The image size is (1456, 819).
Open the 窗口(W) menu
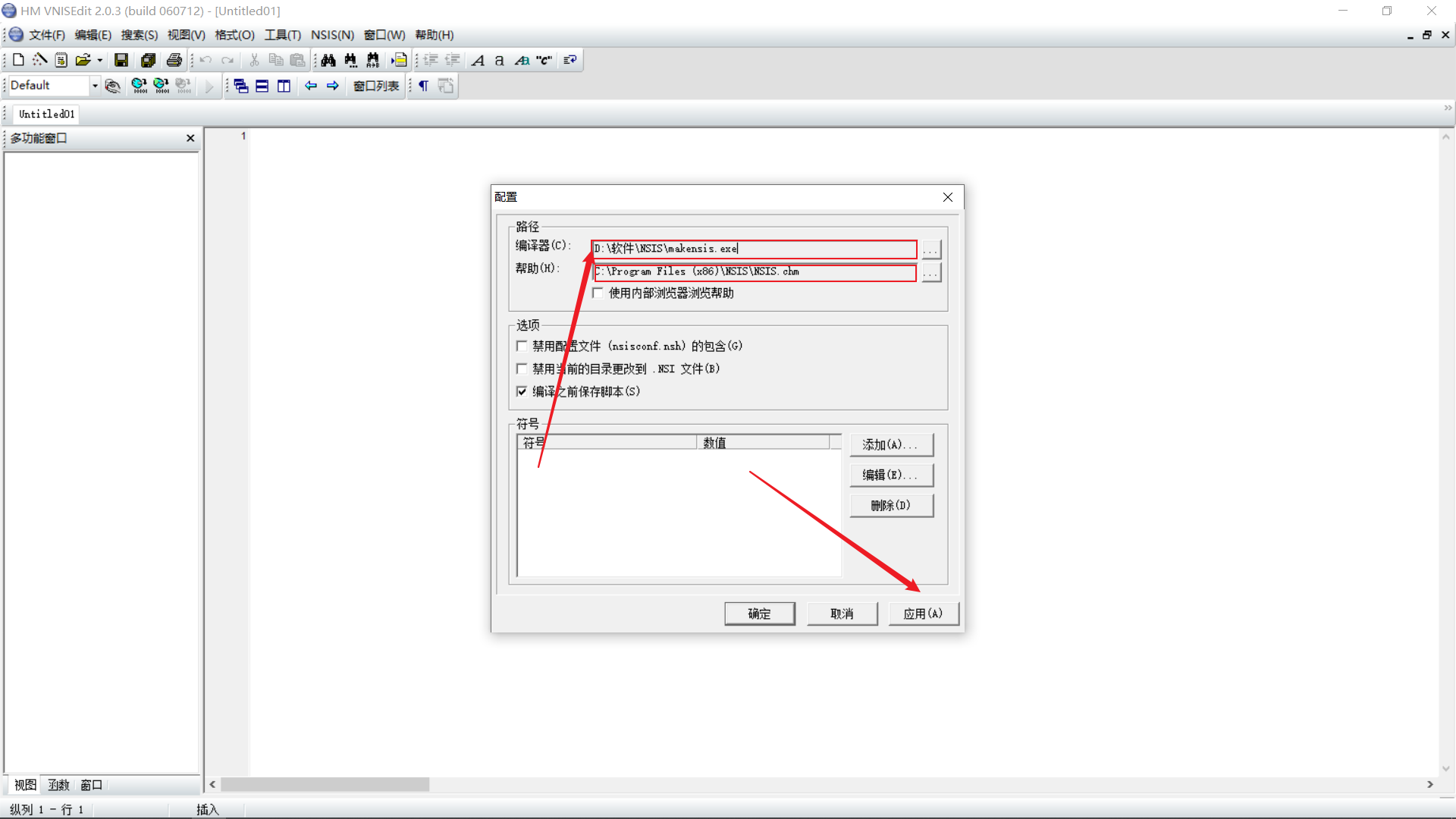point(384,35)
